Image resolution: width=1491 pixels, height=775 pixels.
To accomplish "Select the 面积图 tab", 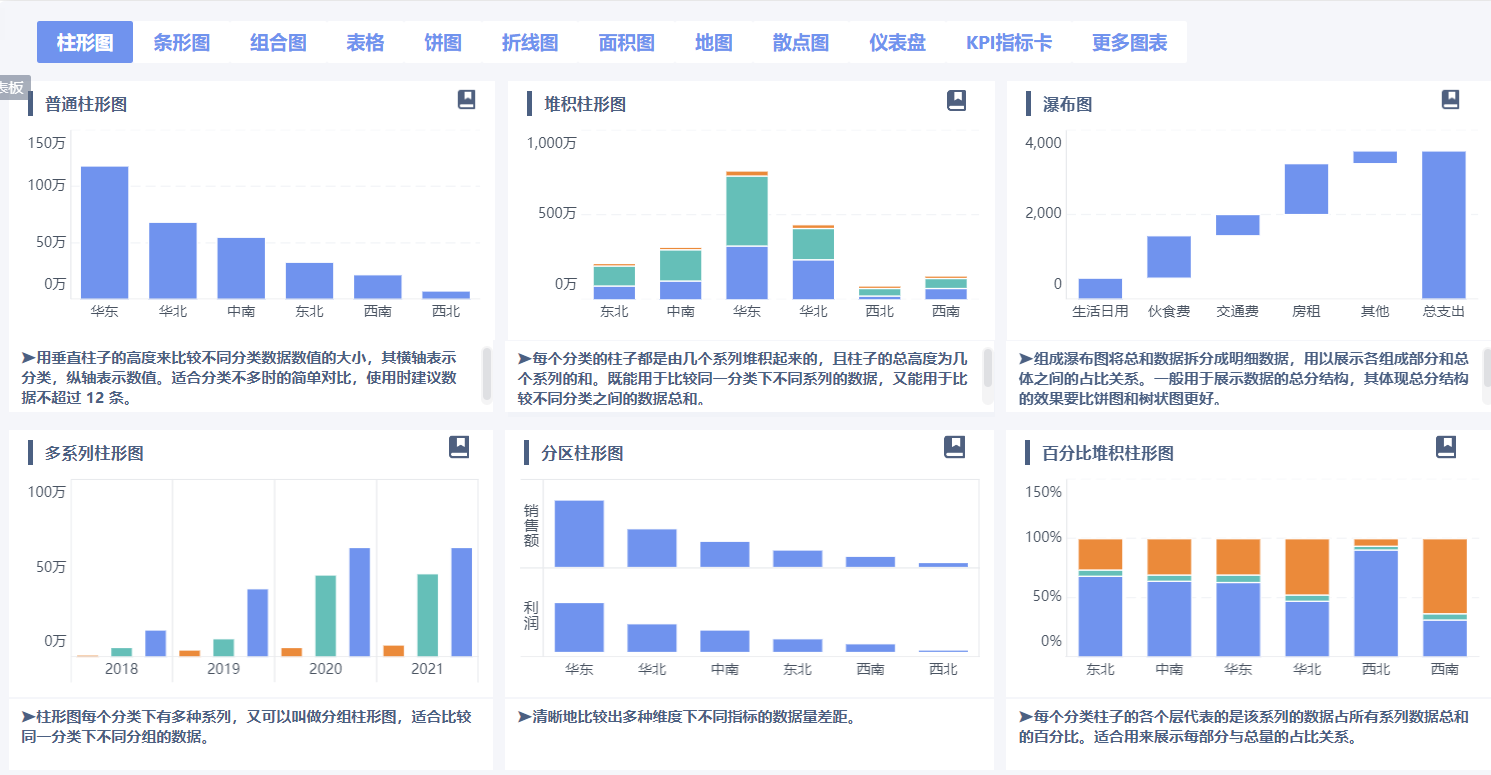I will (x=626, y=43).
